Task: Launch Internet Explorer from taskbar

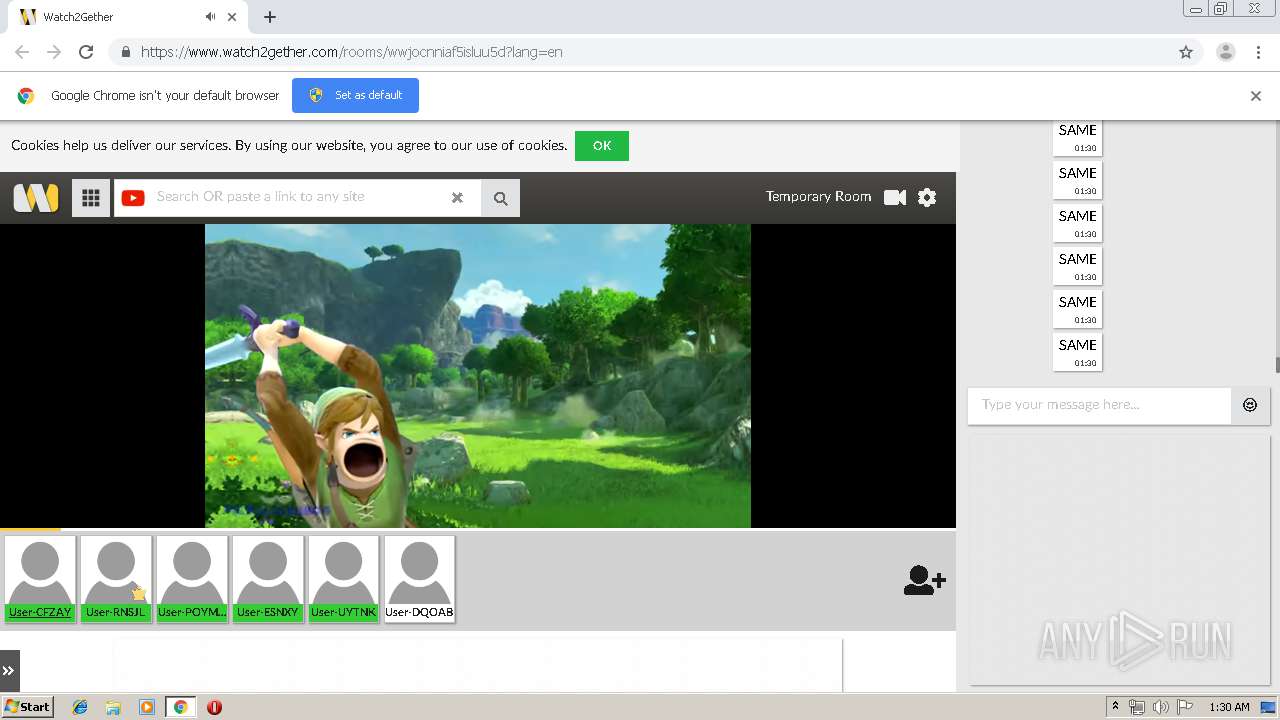Action: tap(80, 707)
